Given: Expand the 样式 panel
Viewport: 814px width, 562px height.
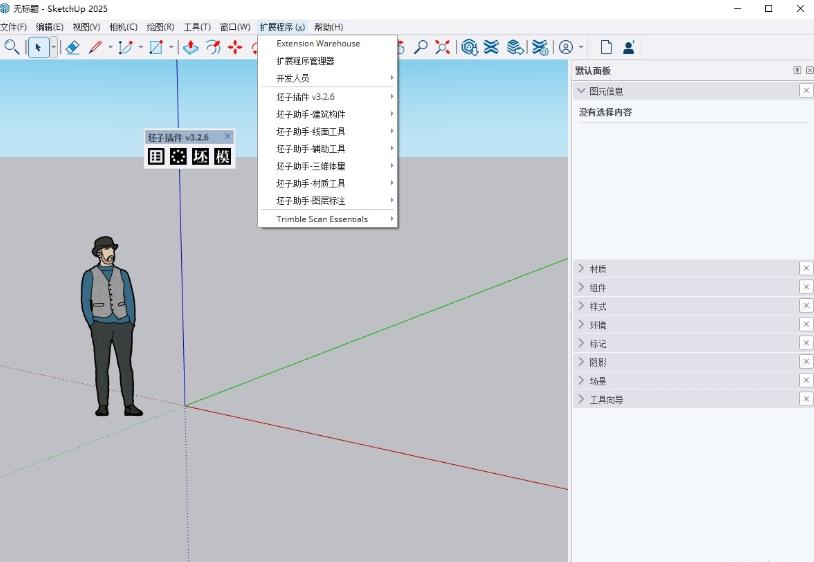Looking at the screenshot, I should [x=581, y=306].
